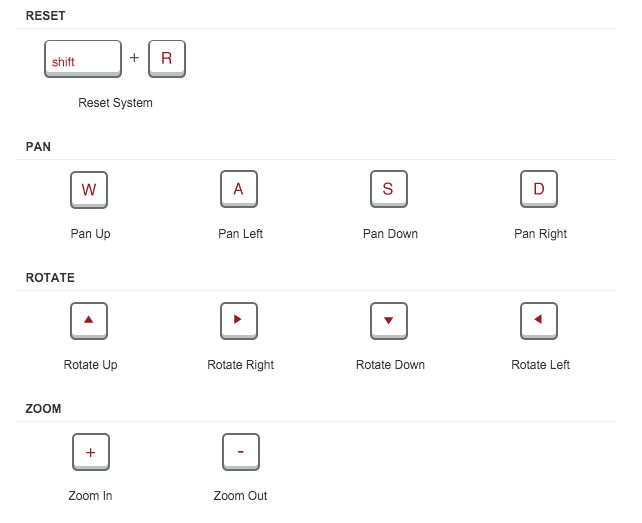Click the down arrow Rotate Down key
The width and height of the screenshot is (642, 523).
tap(389, 321)
